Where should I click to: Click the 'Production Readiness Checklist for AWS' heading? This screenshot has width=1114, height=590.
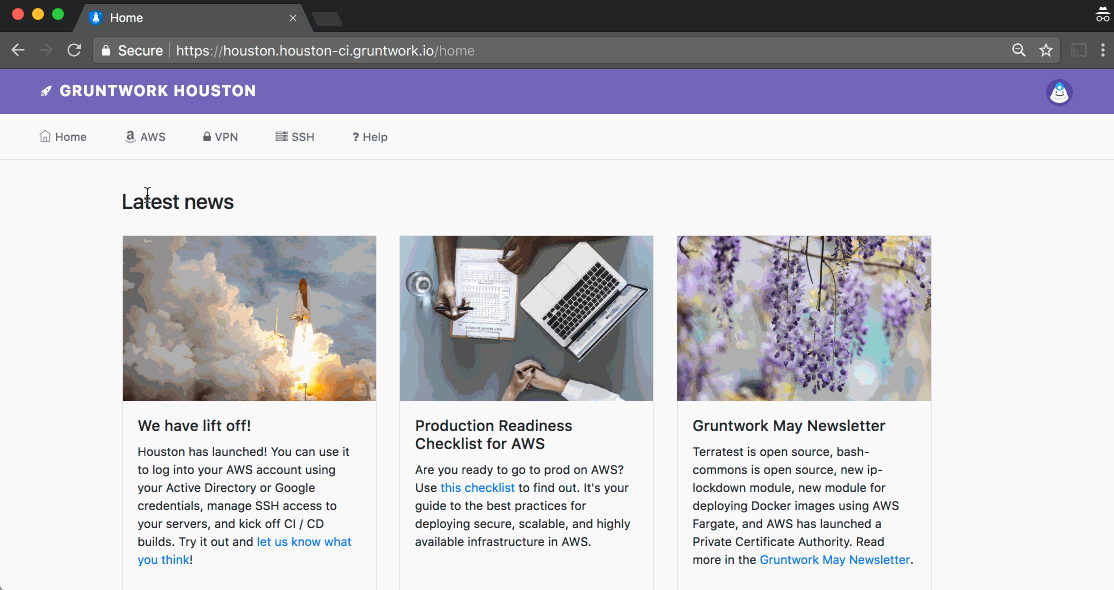[x=494, y=434]
